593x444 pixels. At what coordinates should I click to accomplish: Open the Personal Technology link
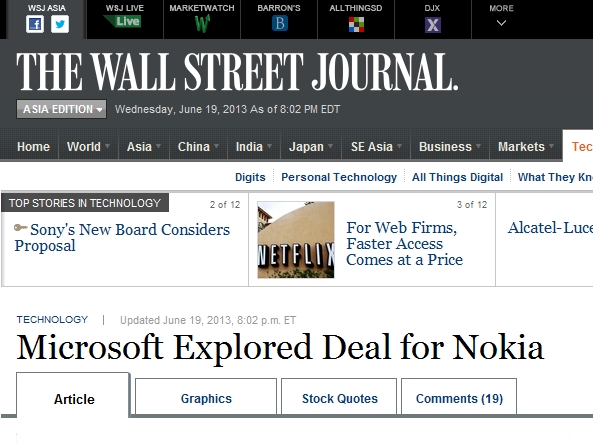(x=339, y=177)
